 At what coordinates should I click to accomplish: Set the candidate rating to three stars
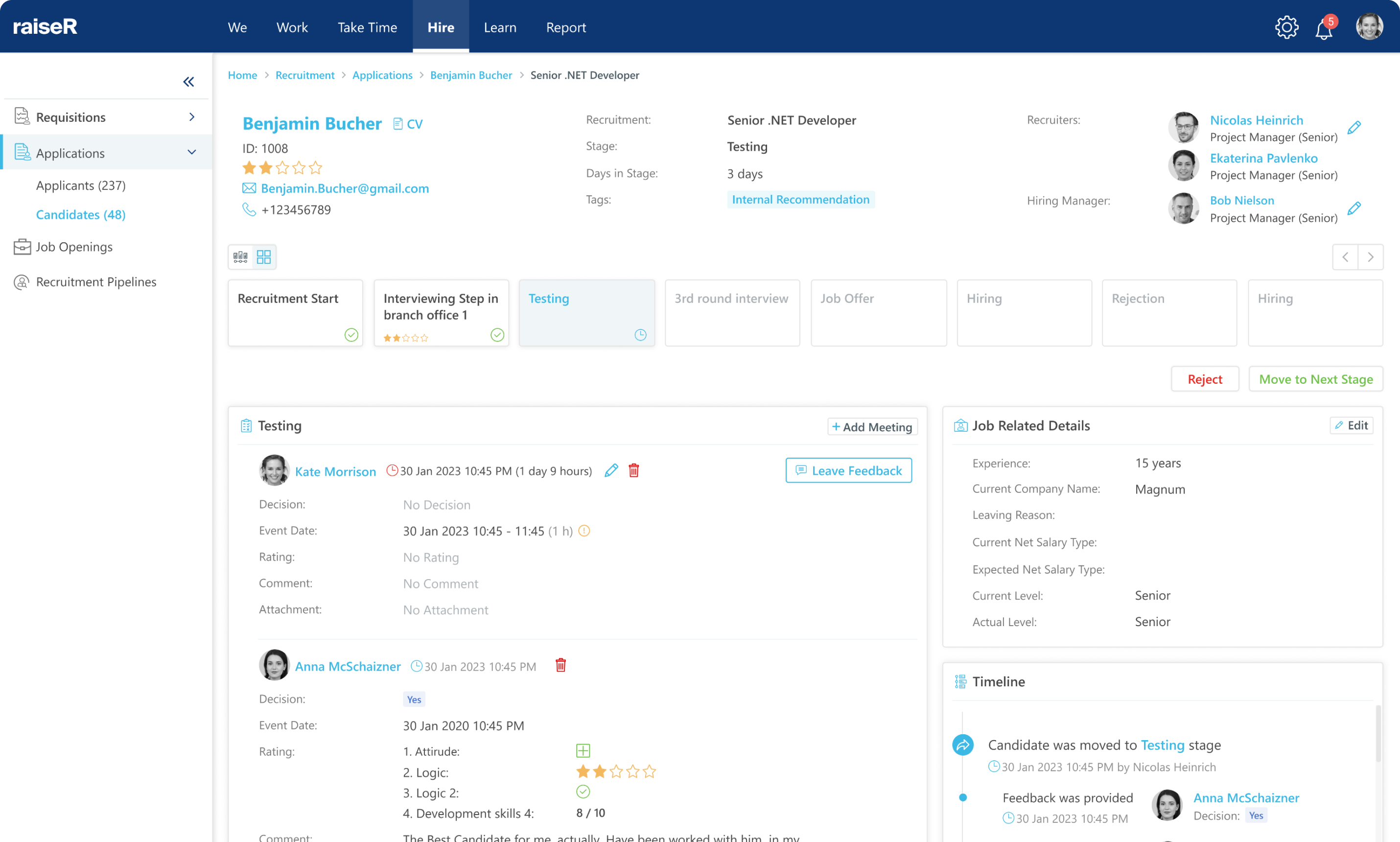click(282, 167)
